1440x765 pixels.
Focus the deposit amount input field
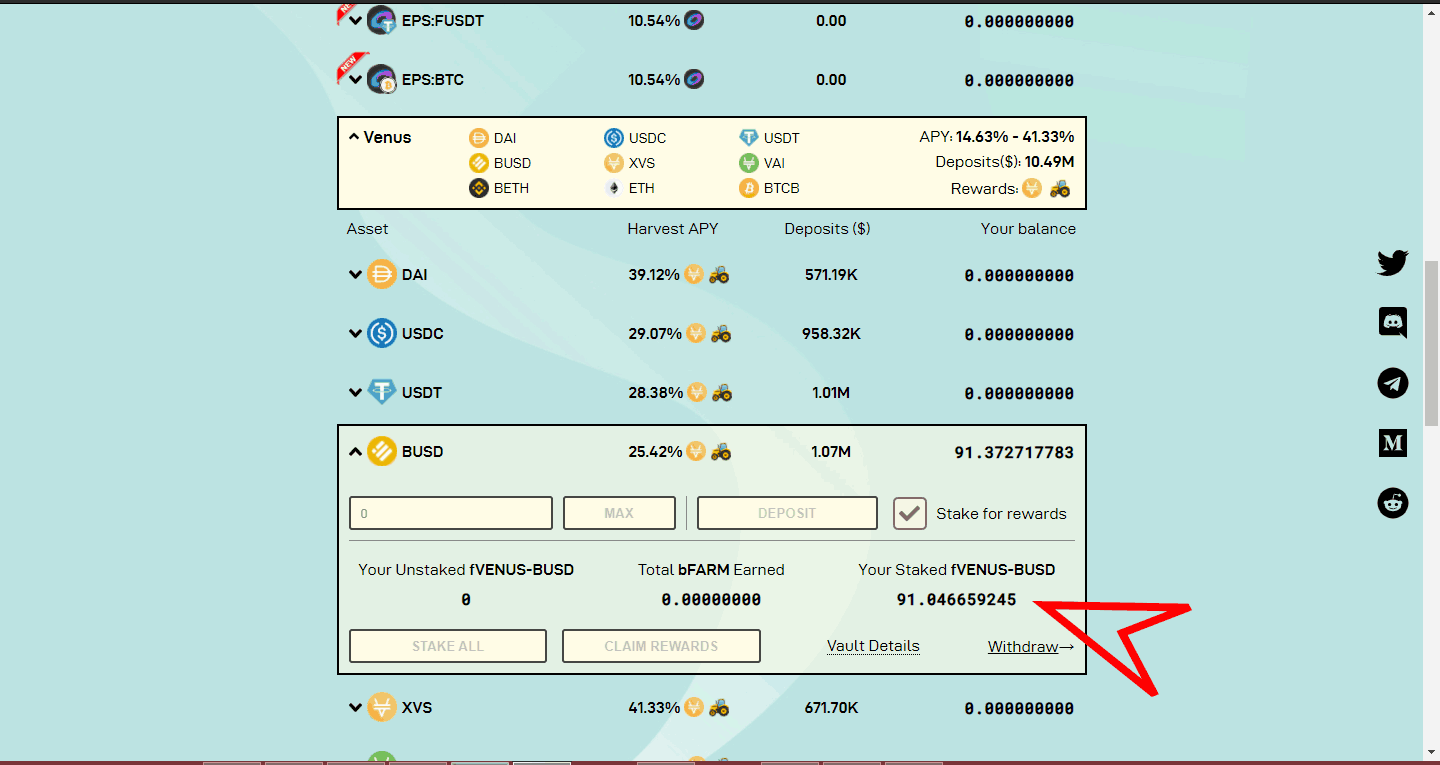pos(451,513)
